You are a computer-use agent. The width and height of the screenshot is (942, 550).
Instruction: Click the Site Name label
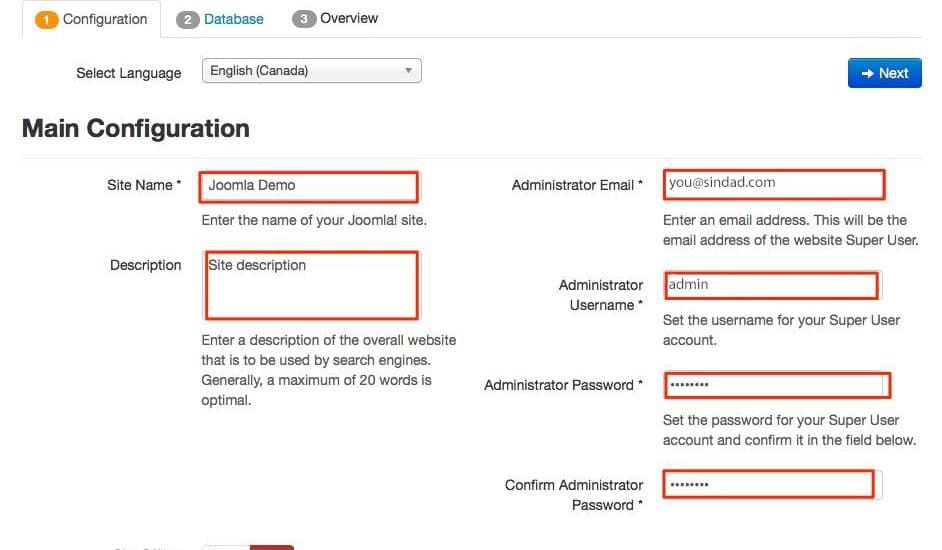pyautogui.click(x=144, y=185)
